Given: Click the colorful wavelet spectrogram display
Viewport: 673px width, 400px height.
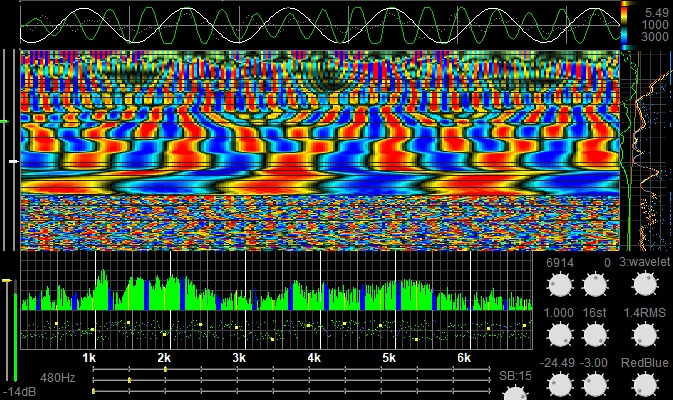Looking at the screenshot, I should pos(320,150).
